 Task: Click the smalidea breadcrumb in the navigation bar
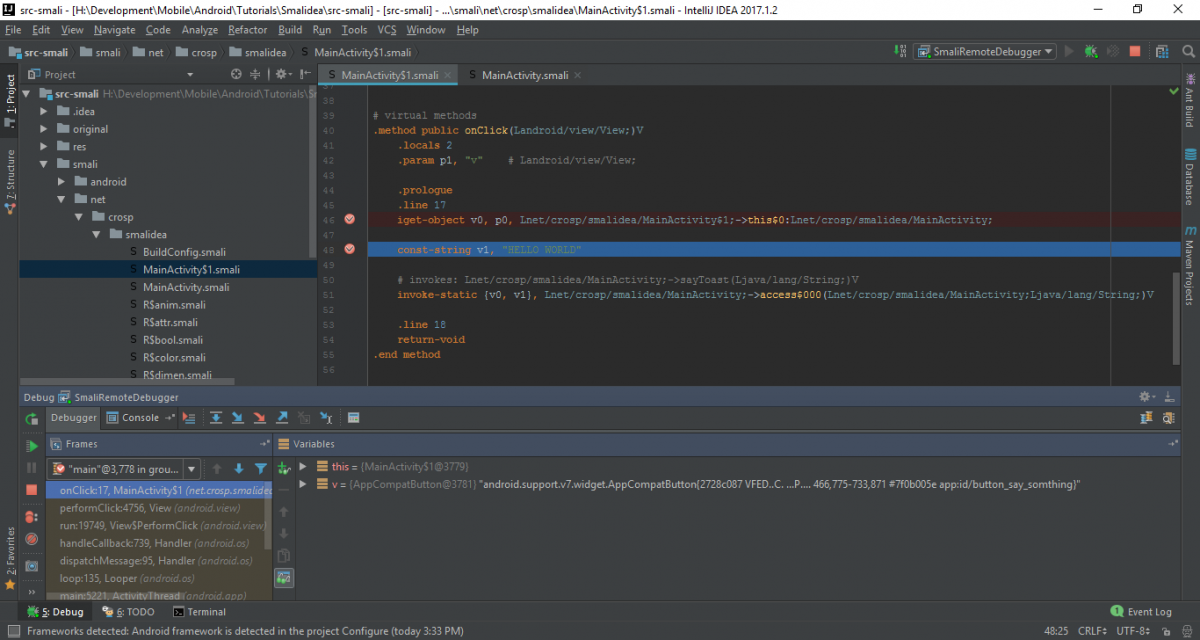coord(258,52)
